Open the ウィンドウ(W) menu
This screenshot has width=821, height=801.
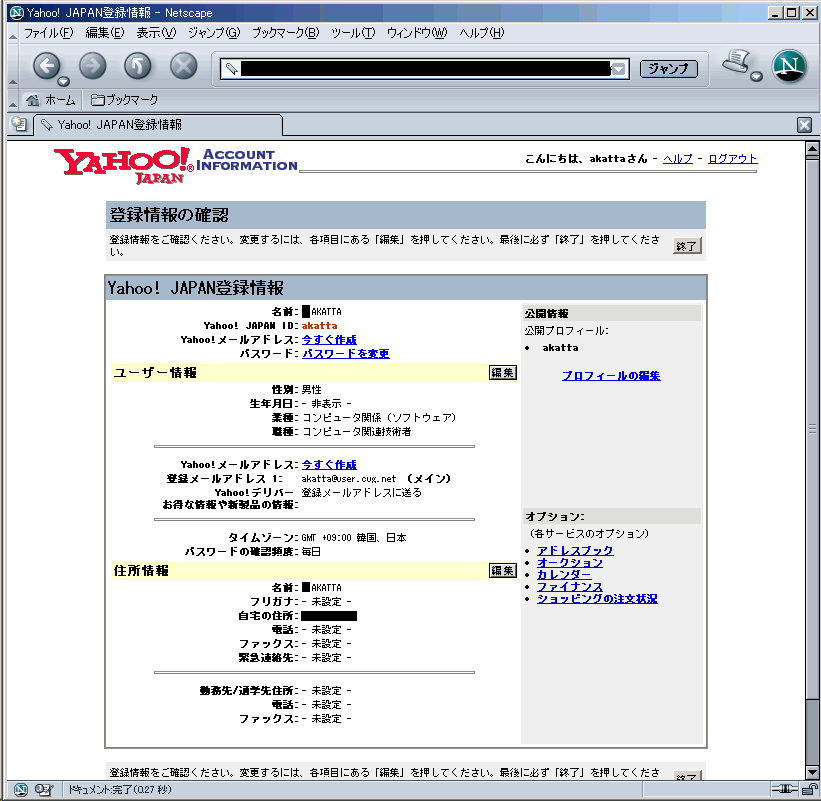pos(417,33)
